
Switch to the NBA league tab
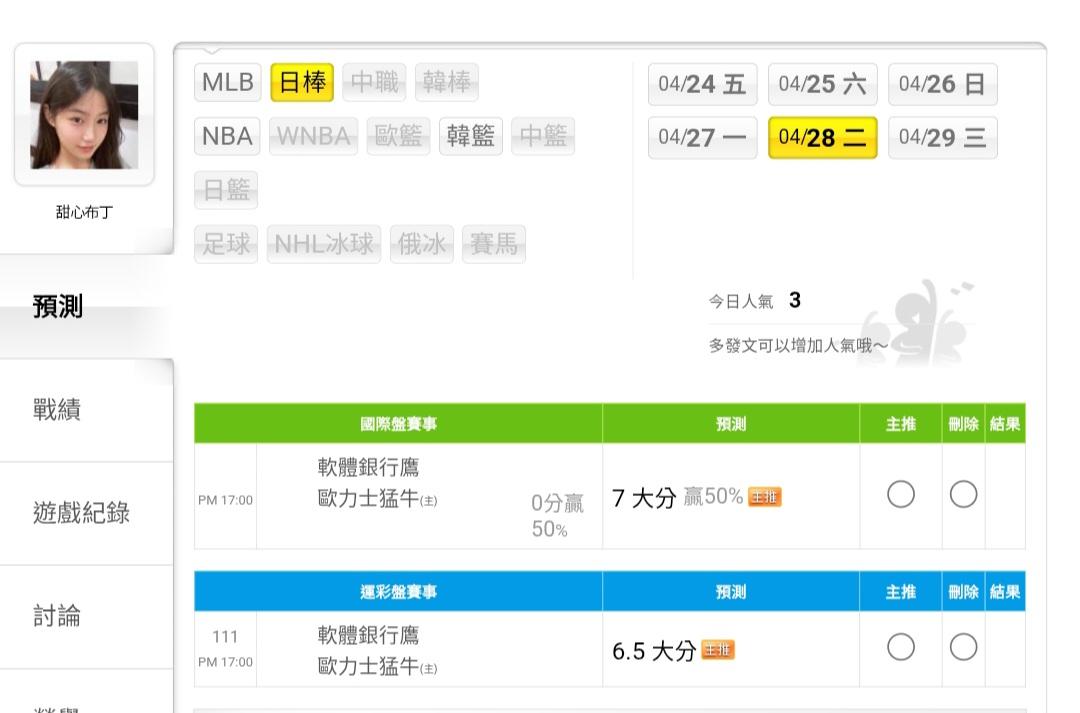227,136
